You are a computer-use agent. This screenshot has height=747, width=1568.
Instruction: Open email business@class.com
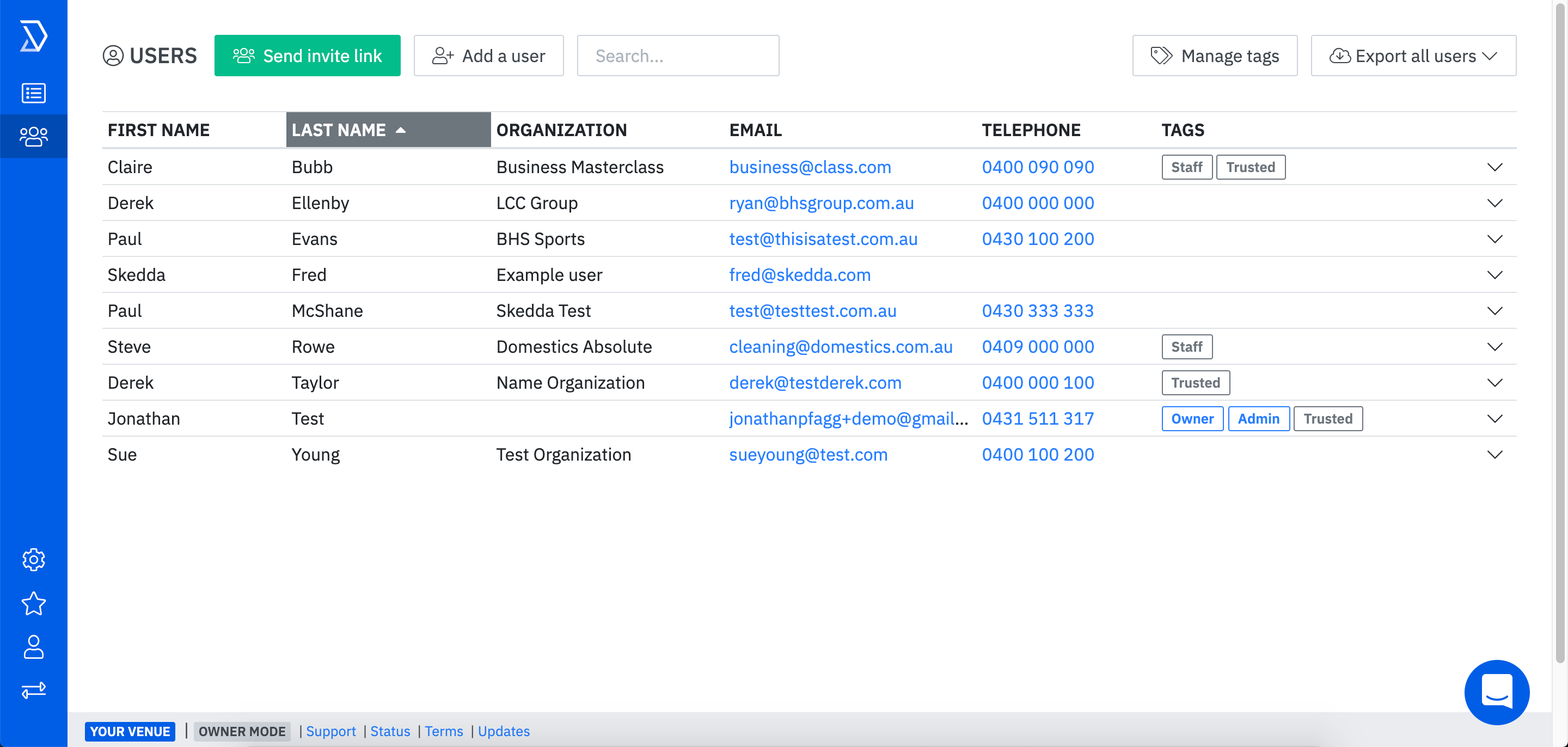(810, 167)
